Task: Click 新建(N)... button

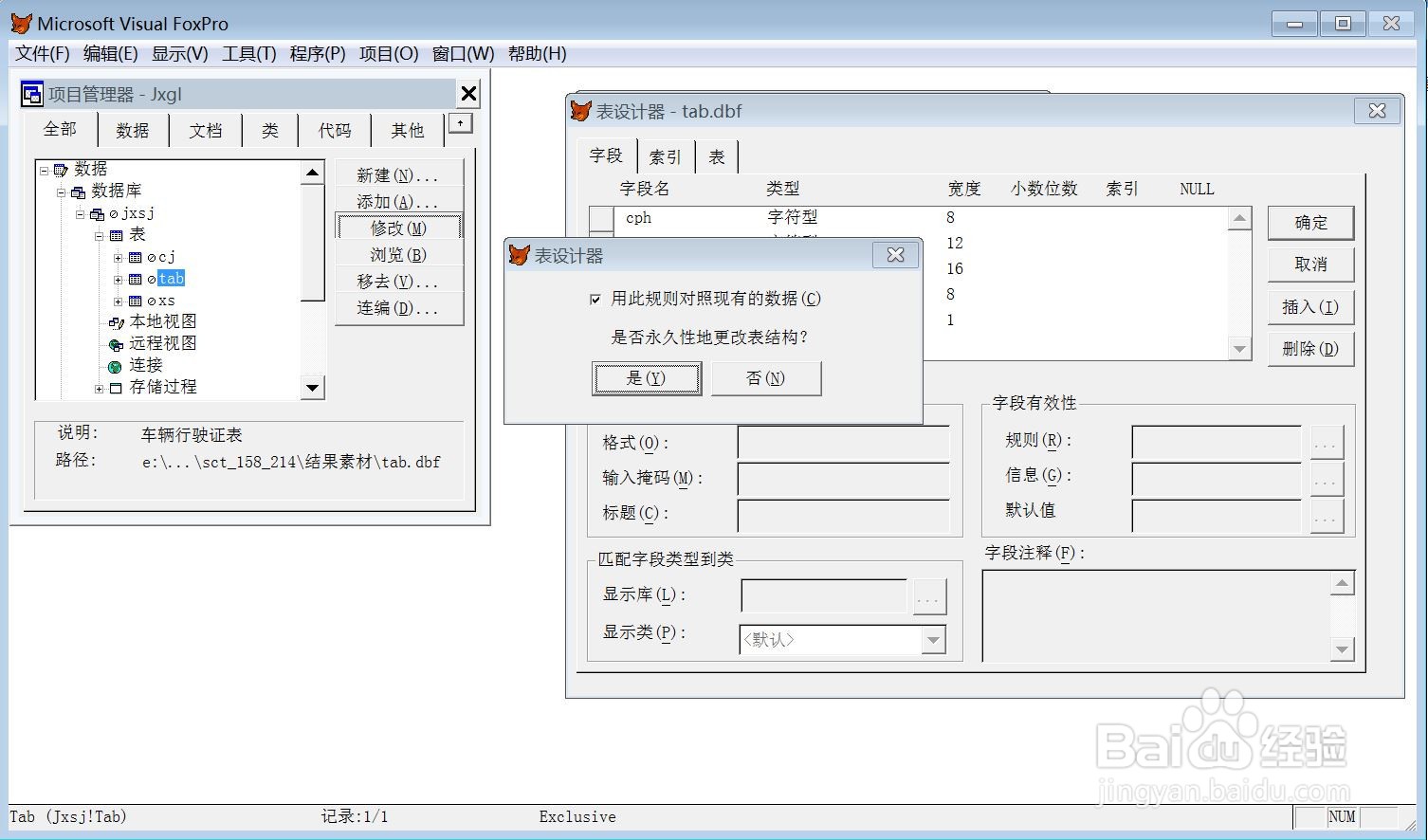Action: 398,175
